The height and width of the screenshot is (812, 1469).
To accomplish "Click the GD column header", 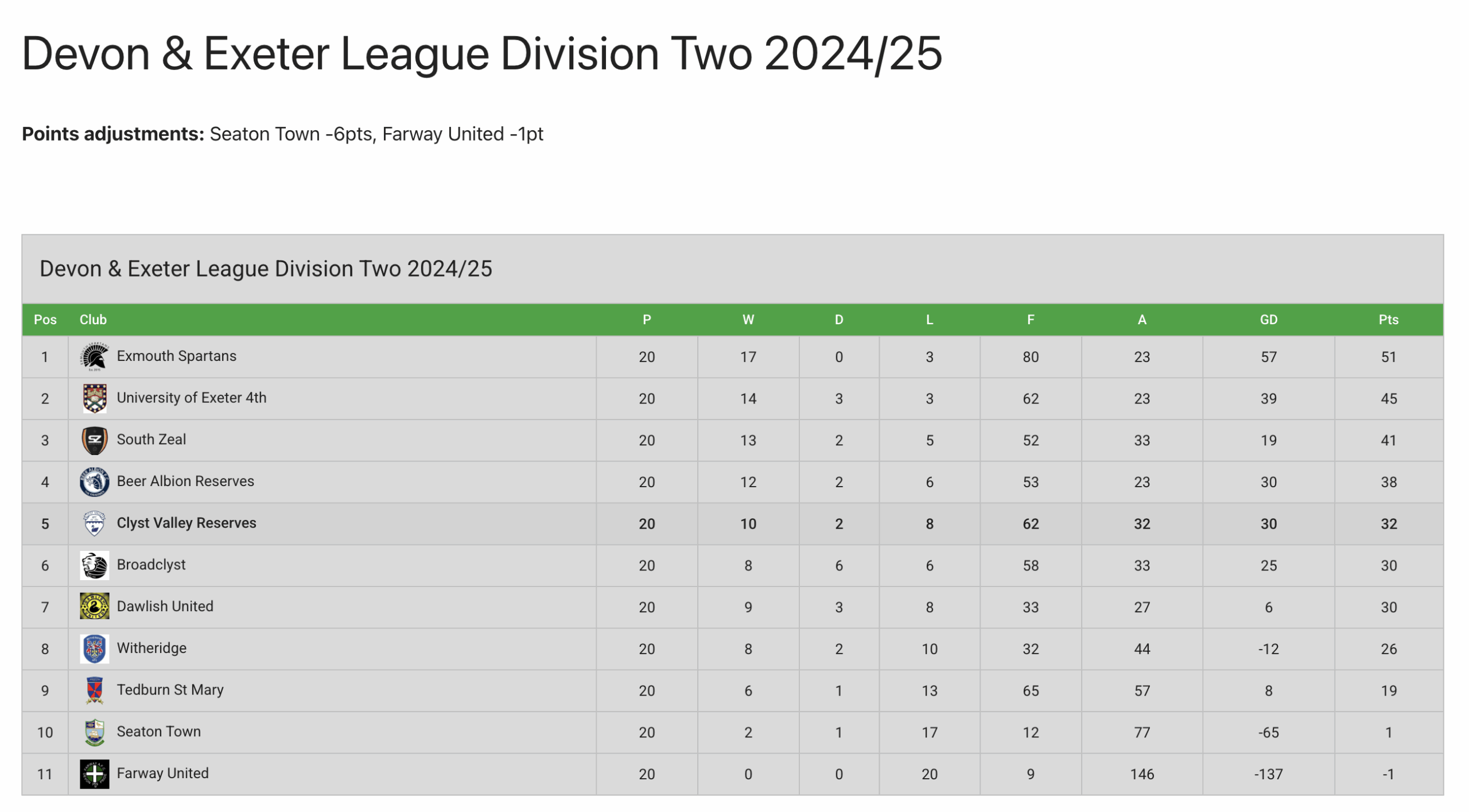I will click(x=1268, y=320).
